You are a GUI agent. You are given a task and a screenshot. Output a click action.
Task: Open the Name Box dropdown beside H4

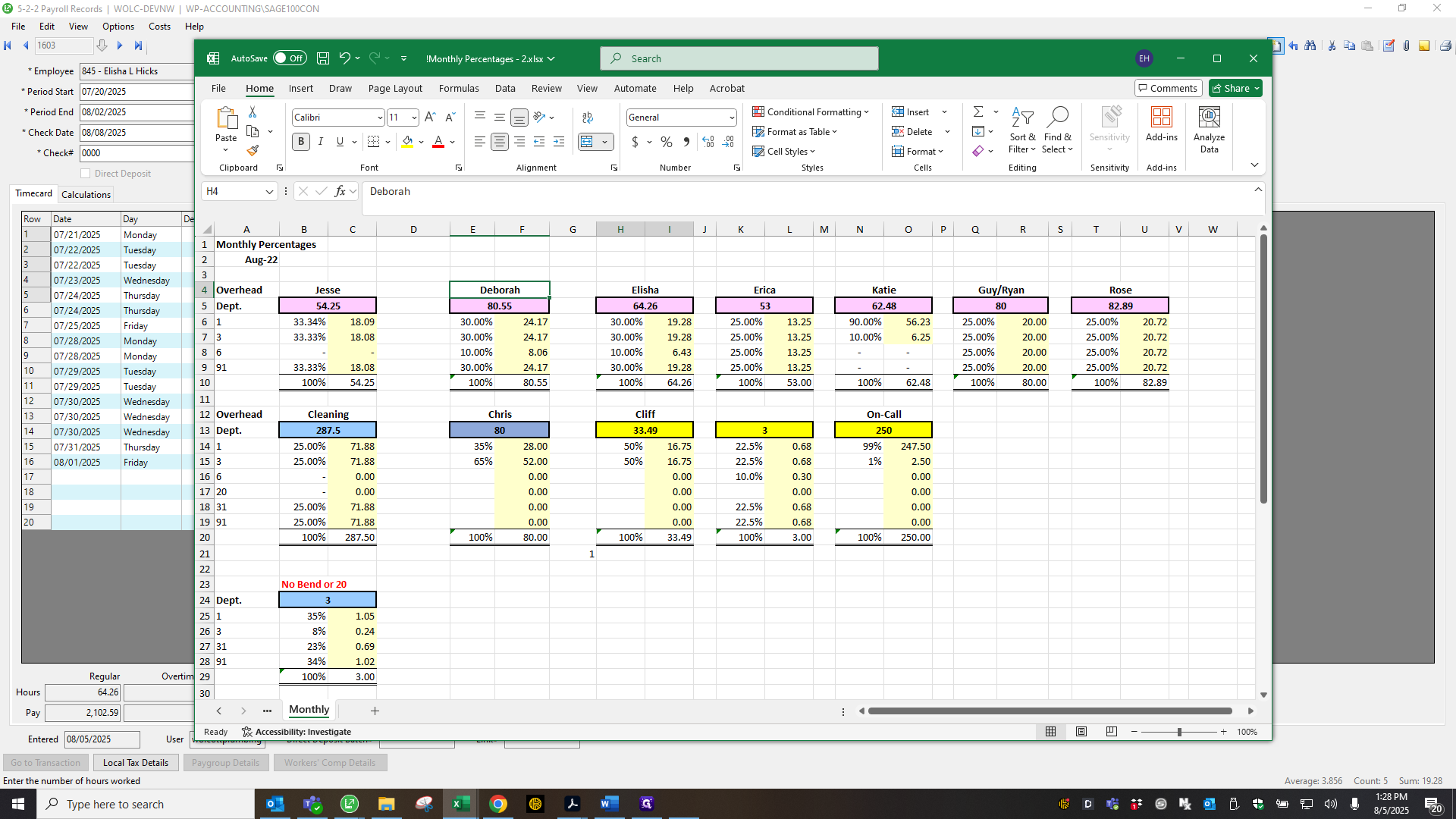click(269, 192)
